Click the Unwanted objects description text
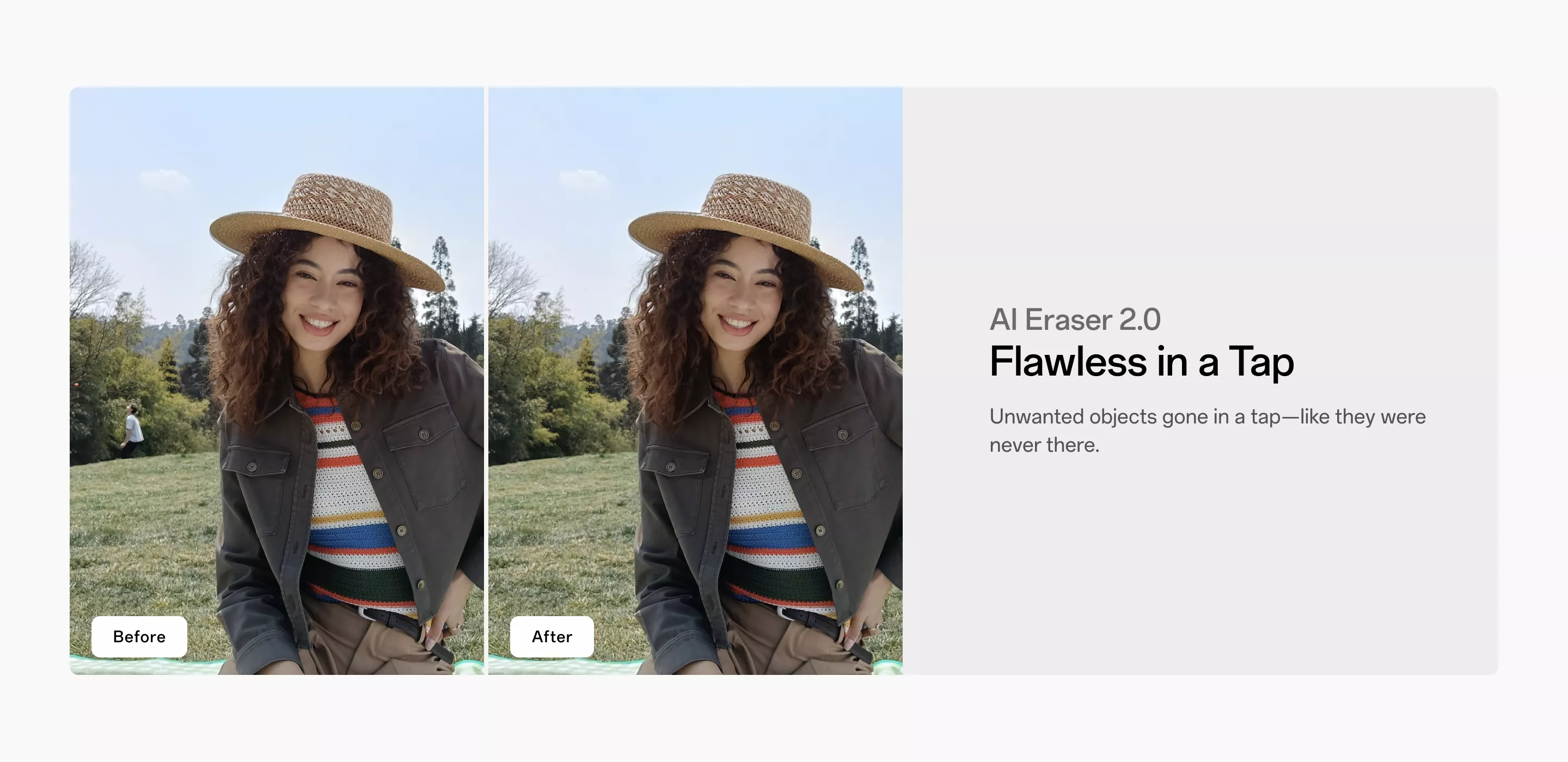The height and width of the screenshot is (762, 1568). [x=1208, y=431]
